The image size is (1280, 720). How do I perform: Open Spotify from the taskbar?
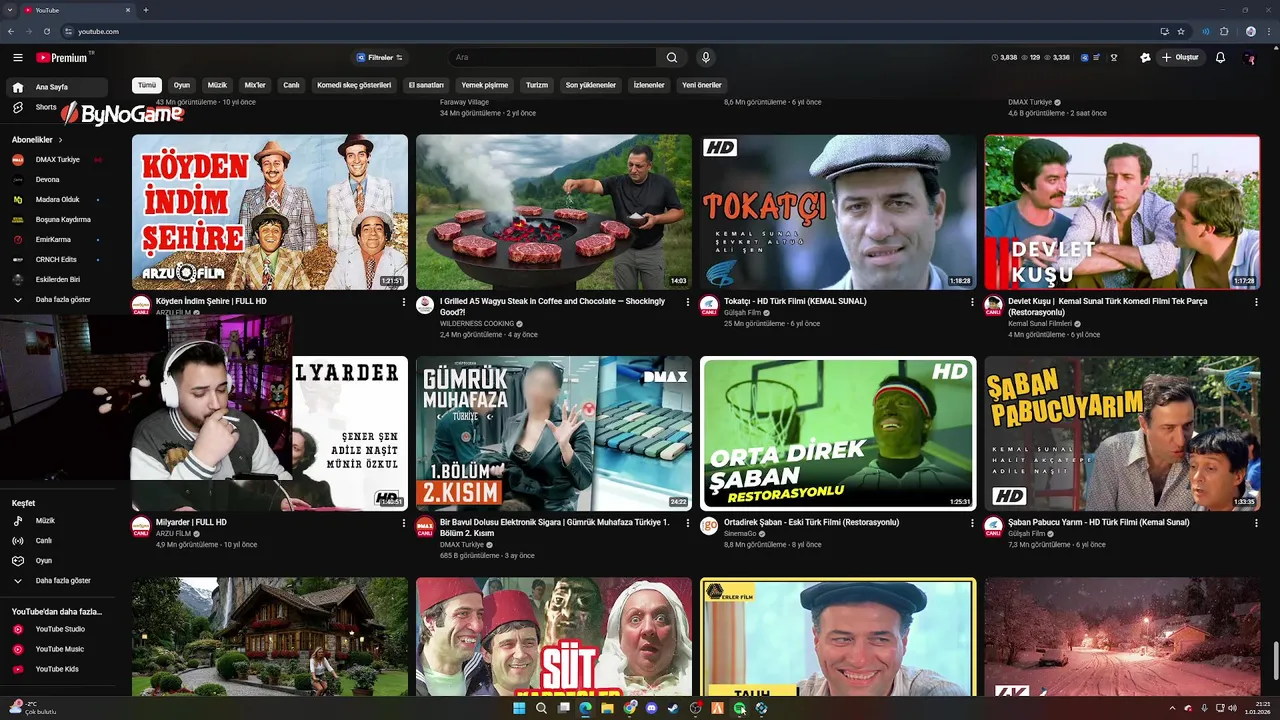(x=739, y=708)
